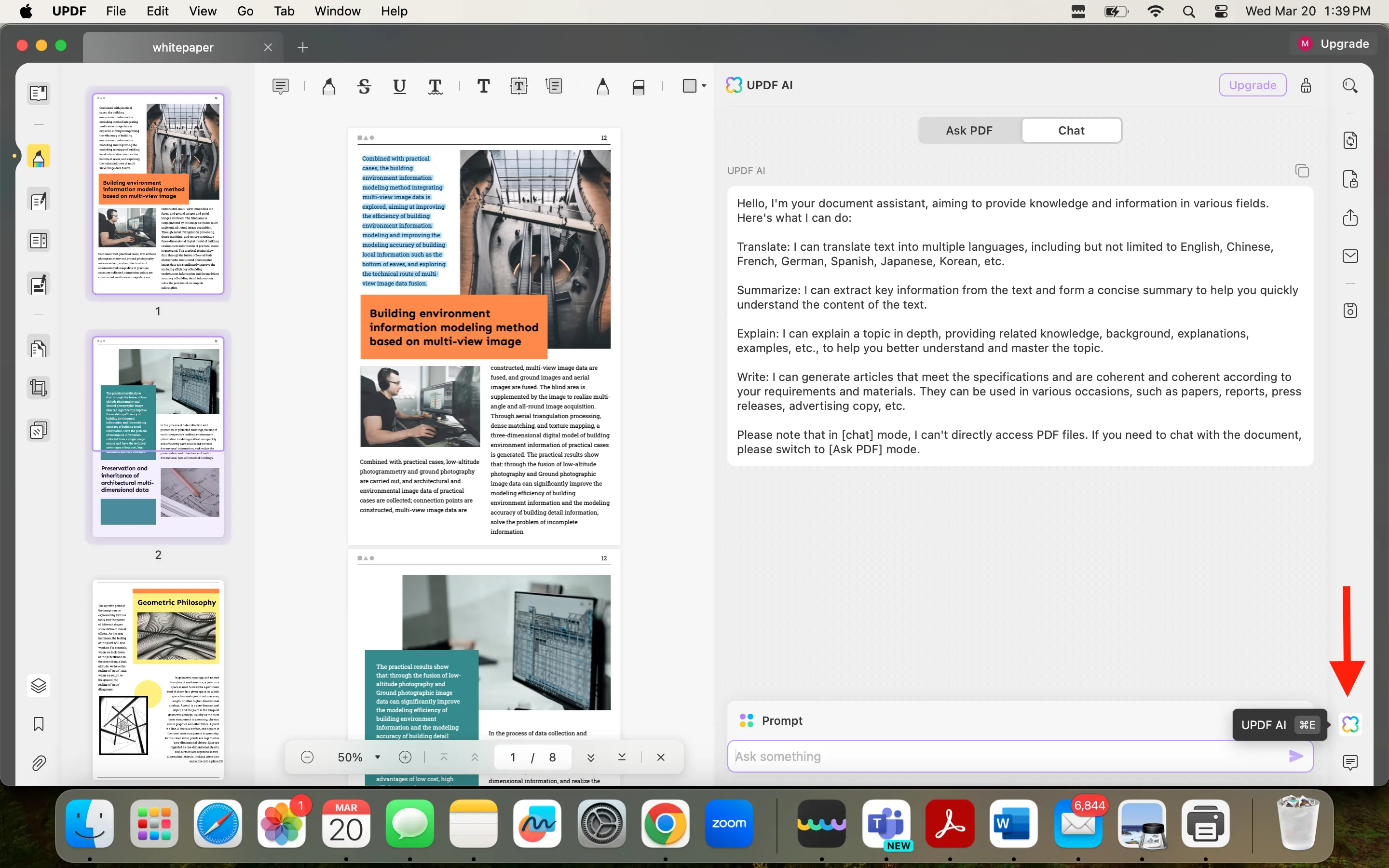Expand the shape tool dropdown arrow
This screenshot has width=1389, height=868.
[704, 86]
